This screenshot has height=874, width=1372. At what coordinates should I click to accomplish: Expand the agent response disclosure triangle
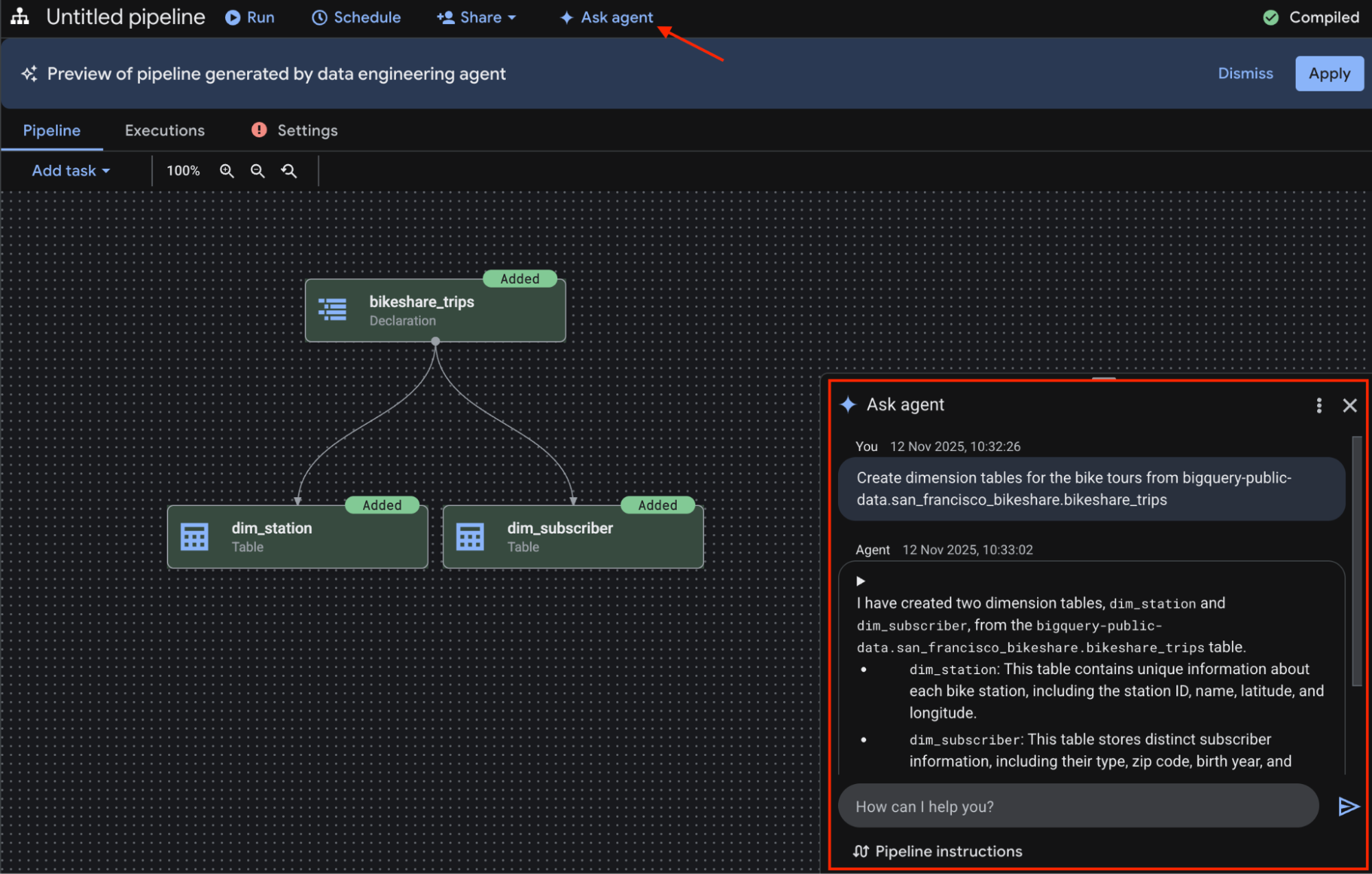pyautogui.click(x=861, y=581)
